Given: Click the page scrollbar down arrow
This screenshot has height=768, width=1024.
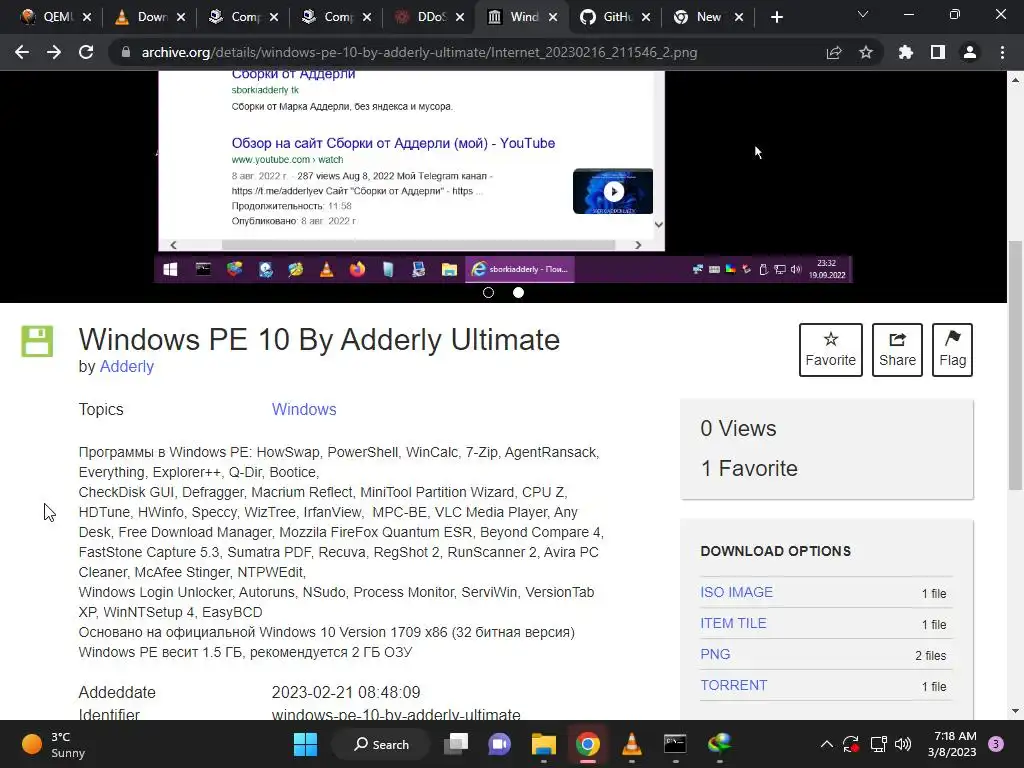Looking at the screenshot, I should point(1015,711).
